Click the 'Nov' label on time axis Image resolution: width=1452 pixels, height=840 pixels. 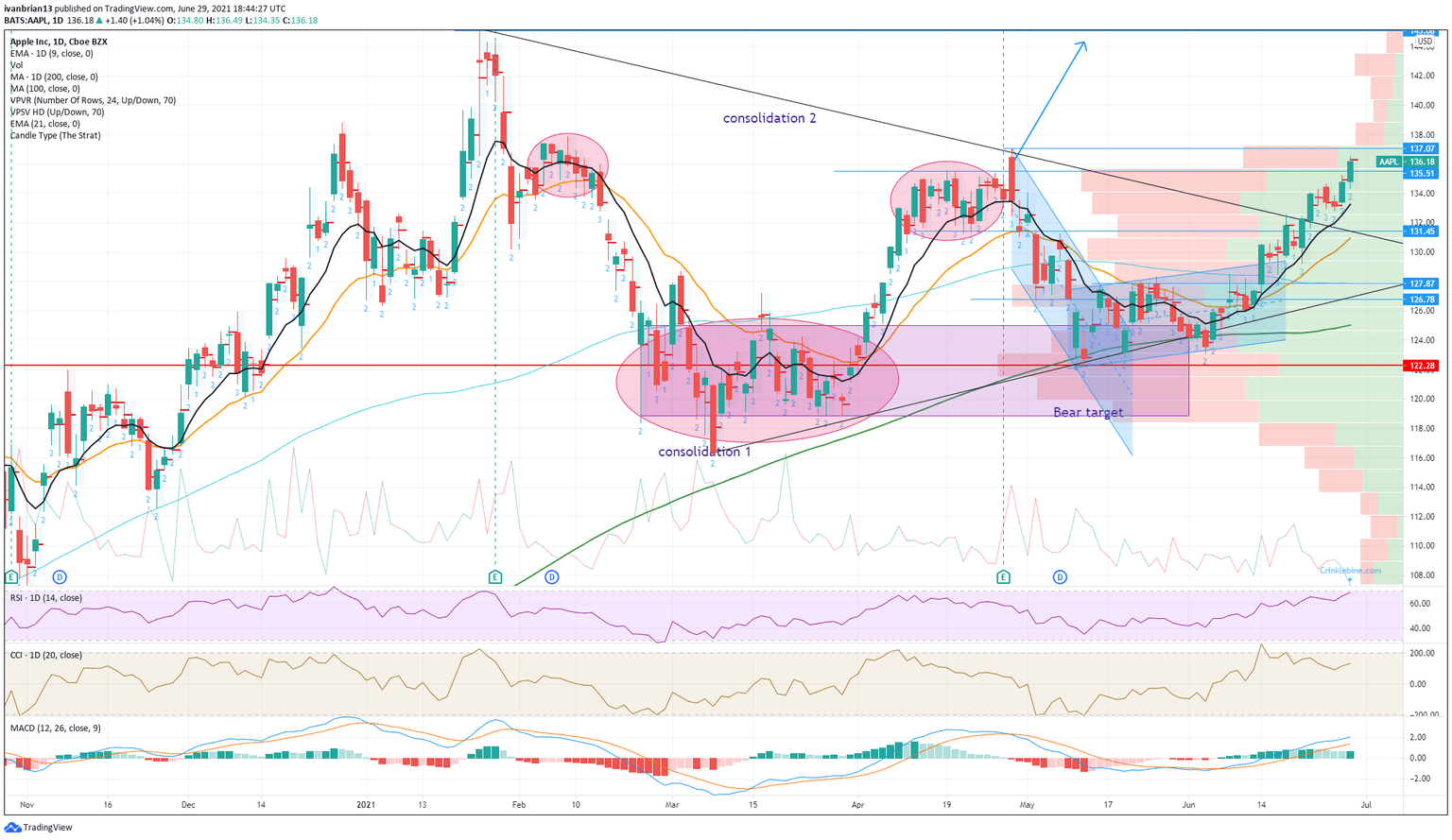click(26, 805)
